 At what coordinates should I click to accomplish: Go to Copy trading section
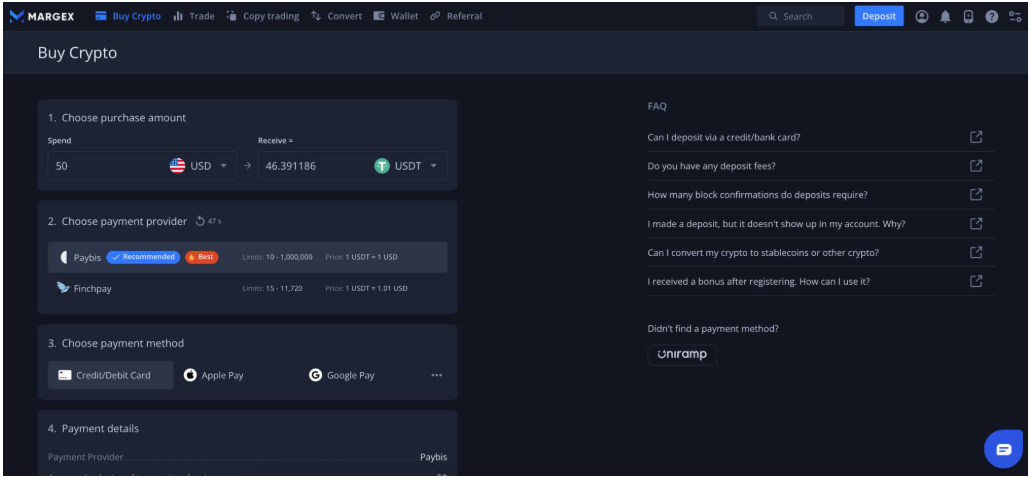pyautogui.click(x=263, y=16)
